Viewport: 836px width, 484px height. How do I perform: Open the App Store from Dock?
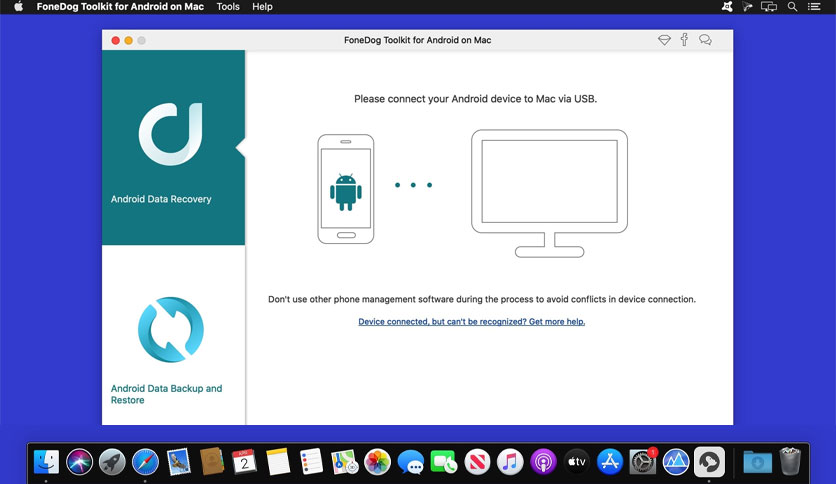point(609,462)
